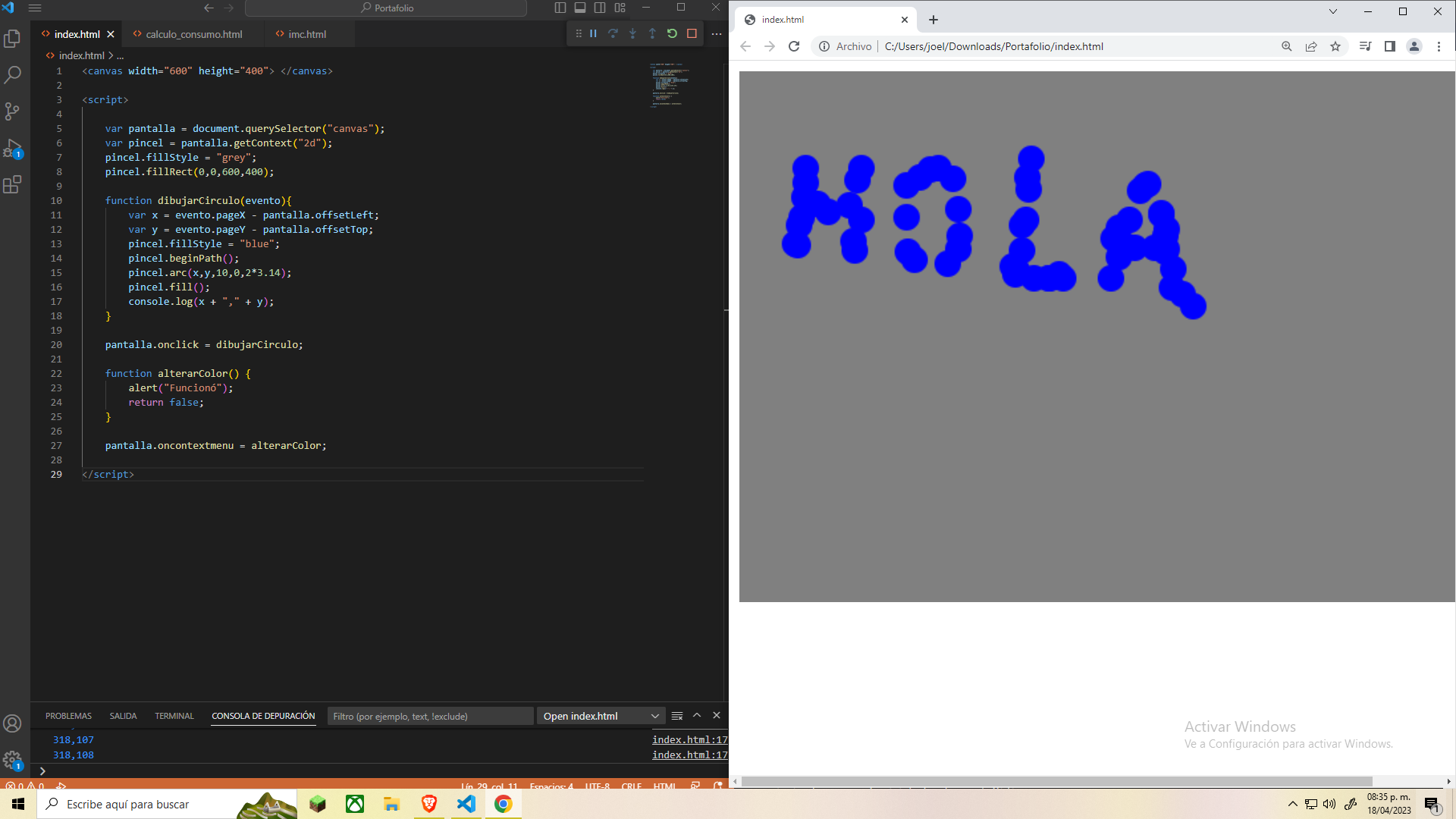
Task: Change encoding via UTF-8 status item
Action: (598, 786)
